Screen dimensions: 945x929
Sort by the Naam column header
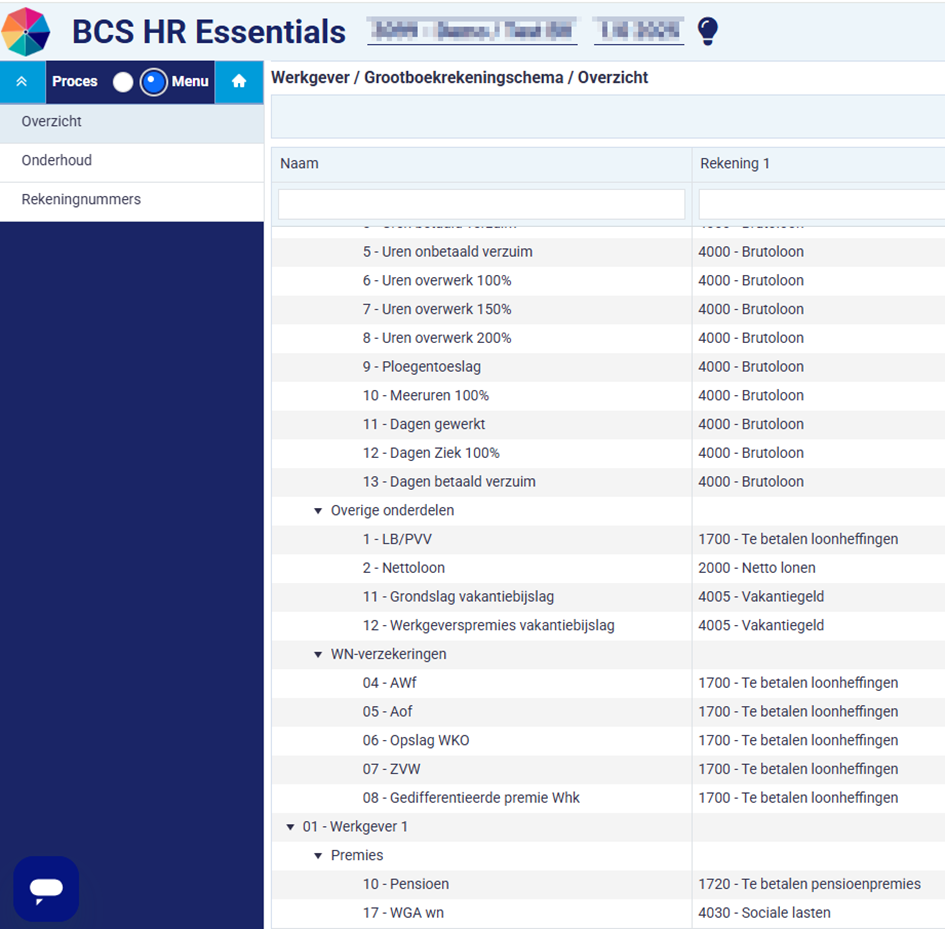pos(481,164)
